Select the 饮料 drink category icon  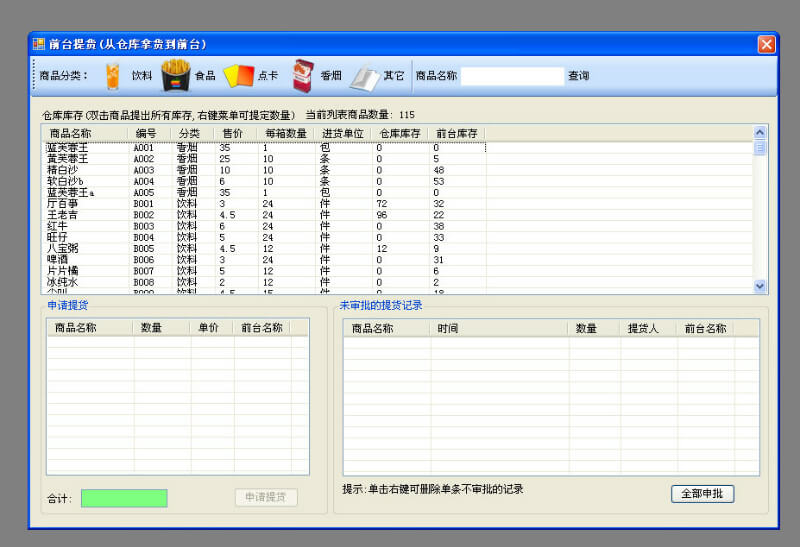click(x=113, y=75)
